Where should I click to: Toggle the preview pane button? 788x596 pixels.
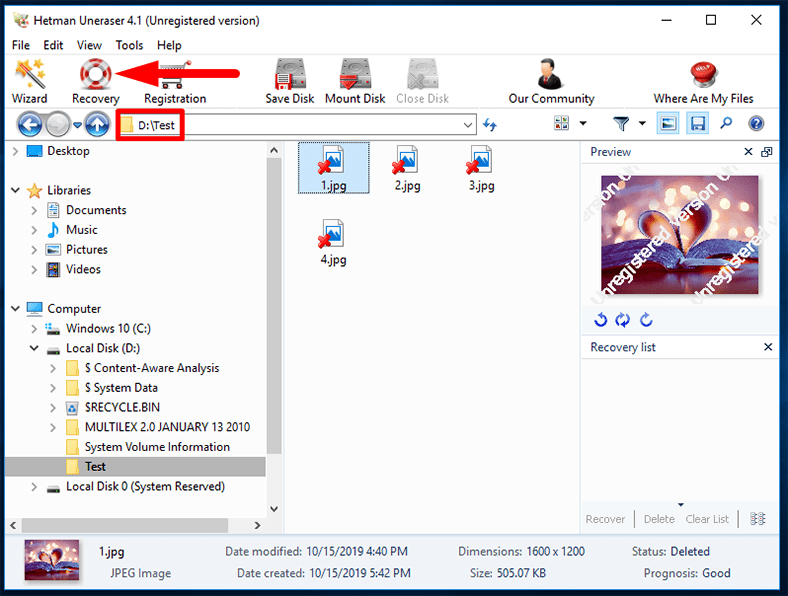[668, 123]
